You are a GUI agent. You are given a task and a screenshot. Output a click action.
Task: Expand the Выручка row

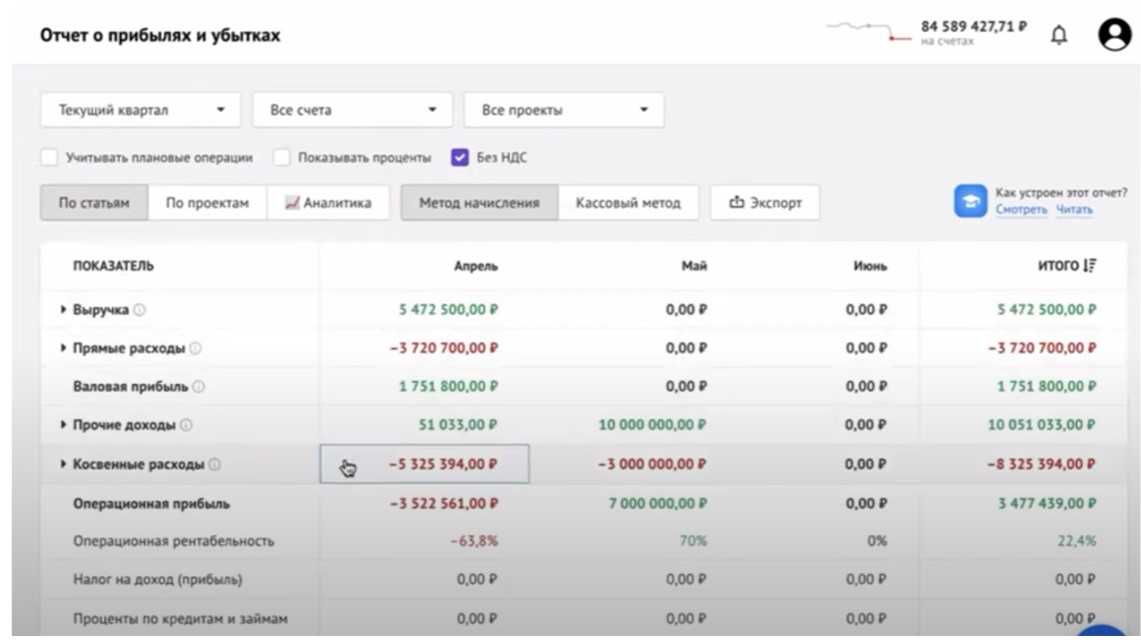64,310
